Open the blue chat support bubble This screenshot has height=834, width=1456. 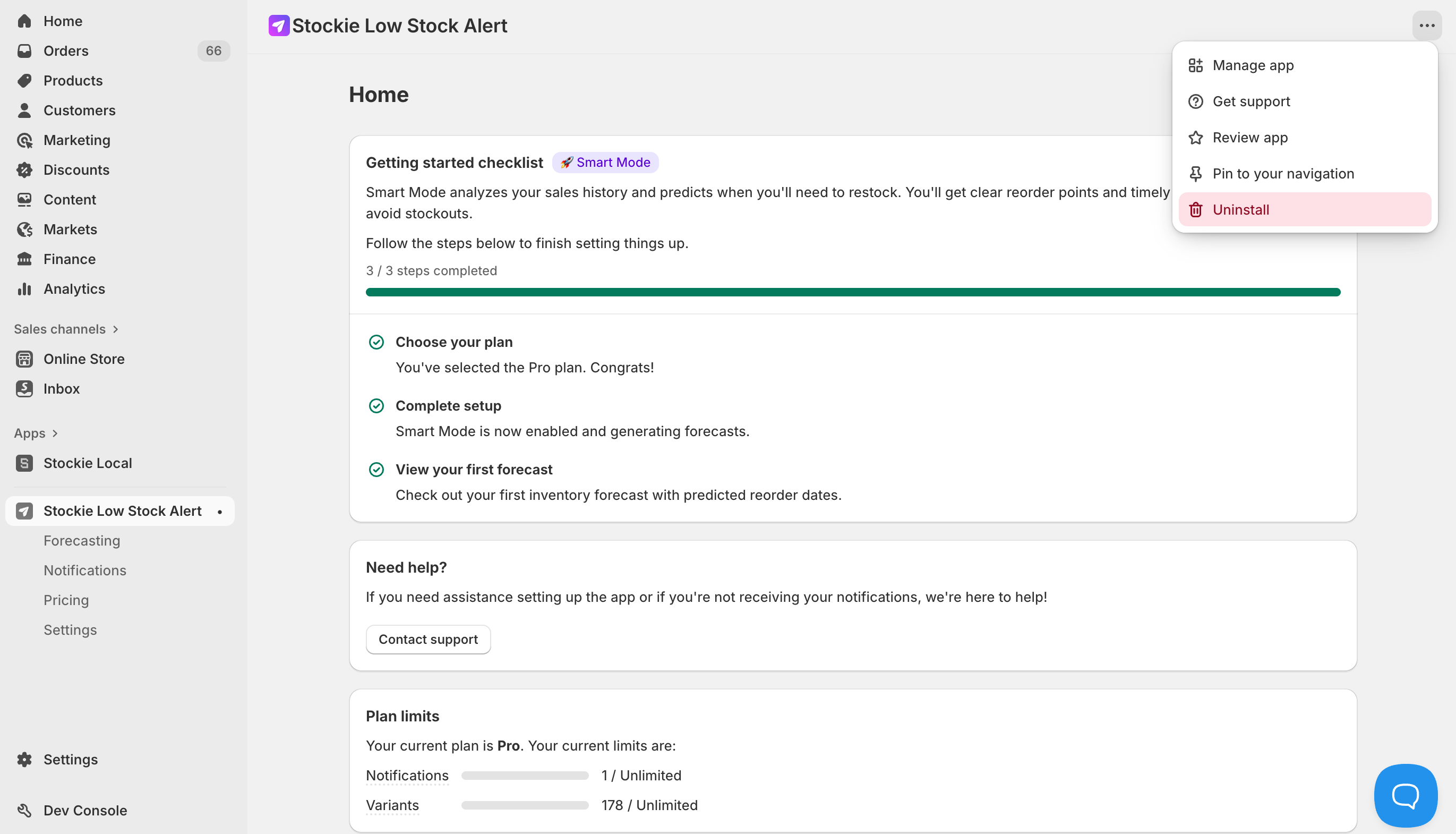point(1405,795)
